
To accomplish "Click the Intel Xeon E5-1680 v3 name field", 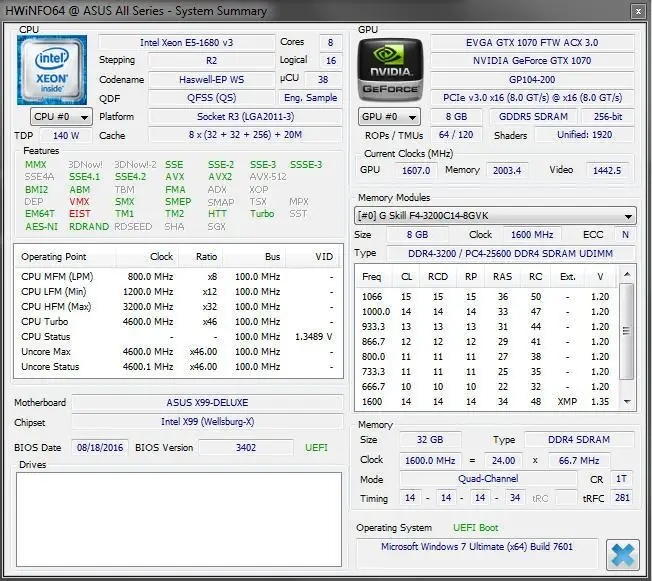I will point(187,42).
